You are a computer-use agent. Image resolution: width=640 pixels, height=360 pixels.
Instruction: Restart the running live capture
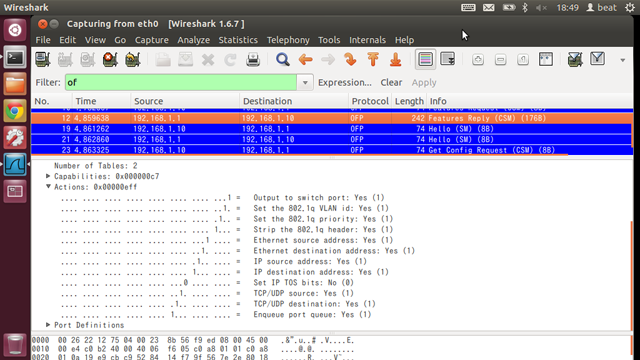[132, 60]
